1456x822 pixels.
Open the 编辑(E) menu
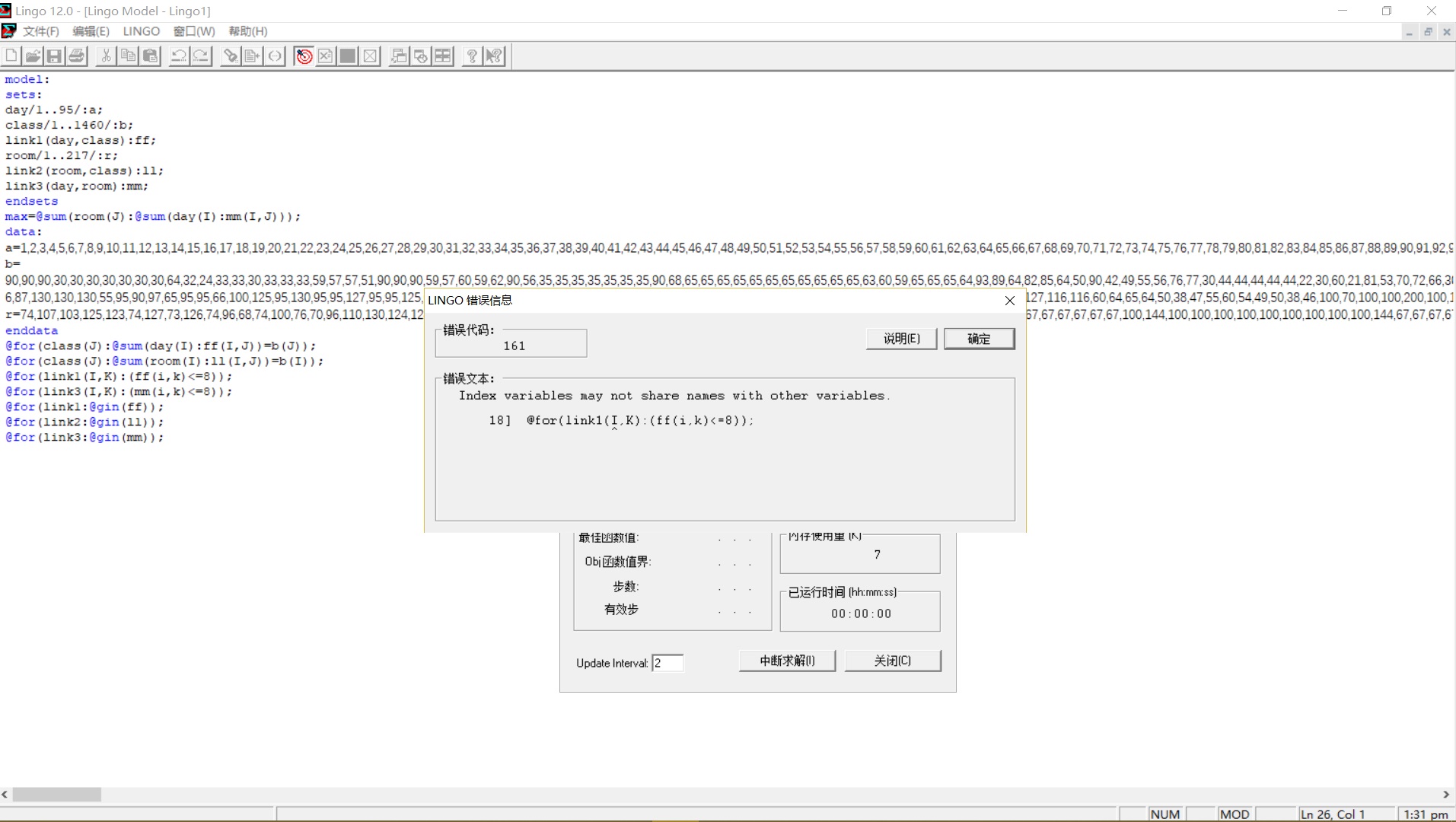pyautogui.click(x=91, y=31)
